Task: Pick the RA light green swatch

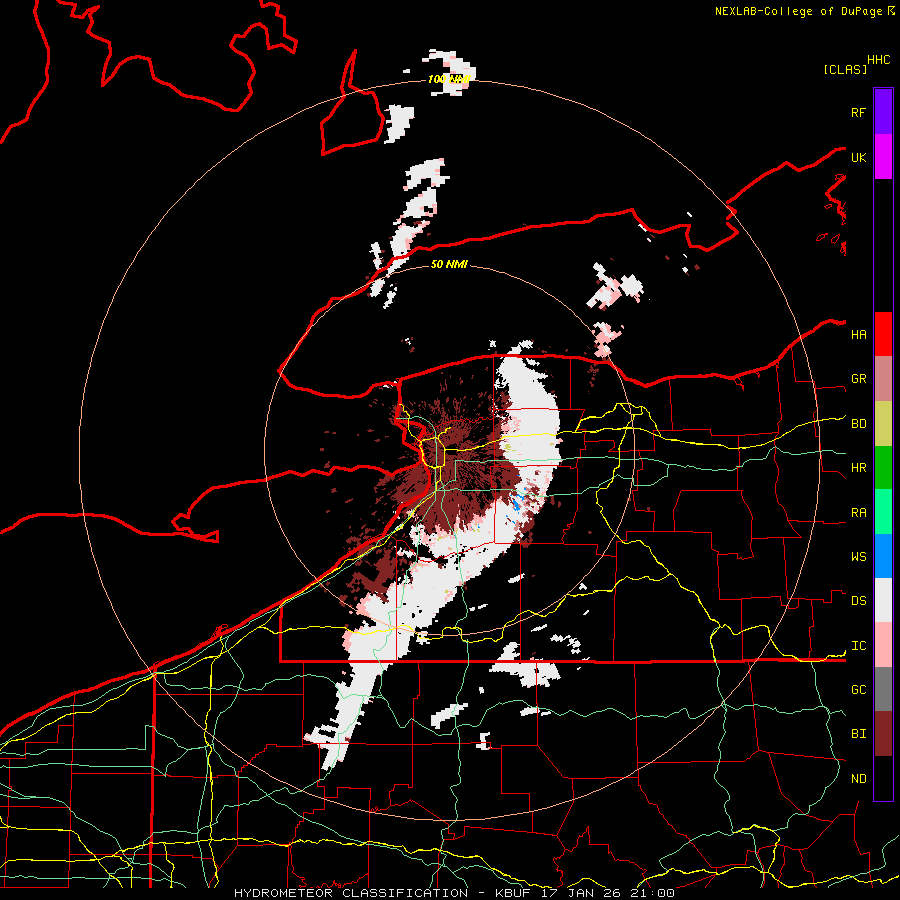Action: (883, 512)
